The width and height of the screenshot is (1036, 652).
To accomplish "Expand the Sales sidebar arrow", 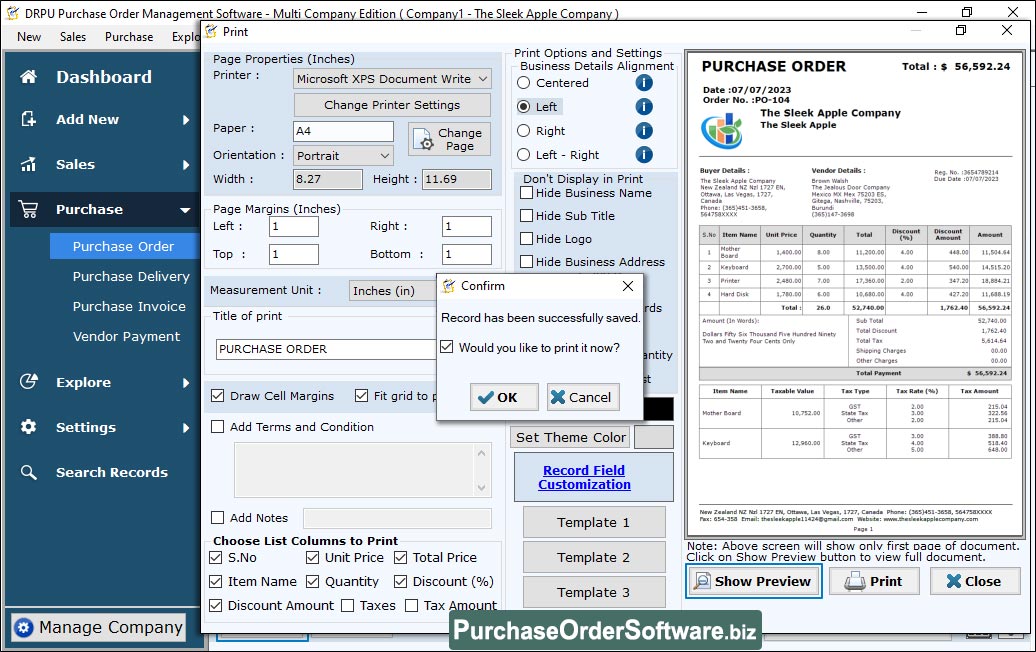I will [x=186, y=164].
